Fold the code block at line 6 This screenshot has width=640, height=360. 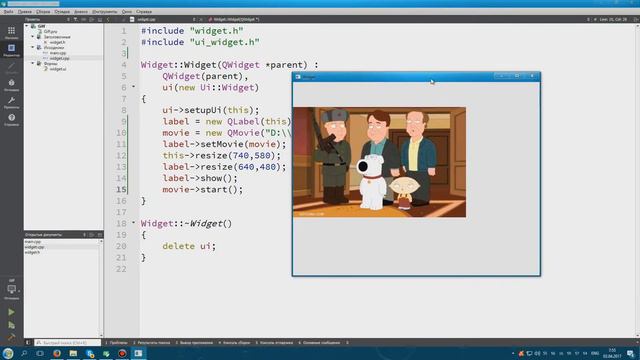click(x=133, y=87)
